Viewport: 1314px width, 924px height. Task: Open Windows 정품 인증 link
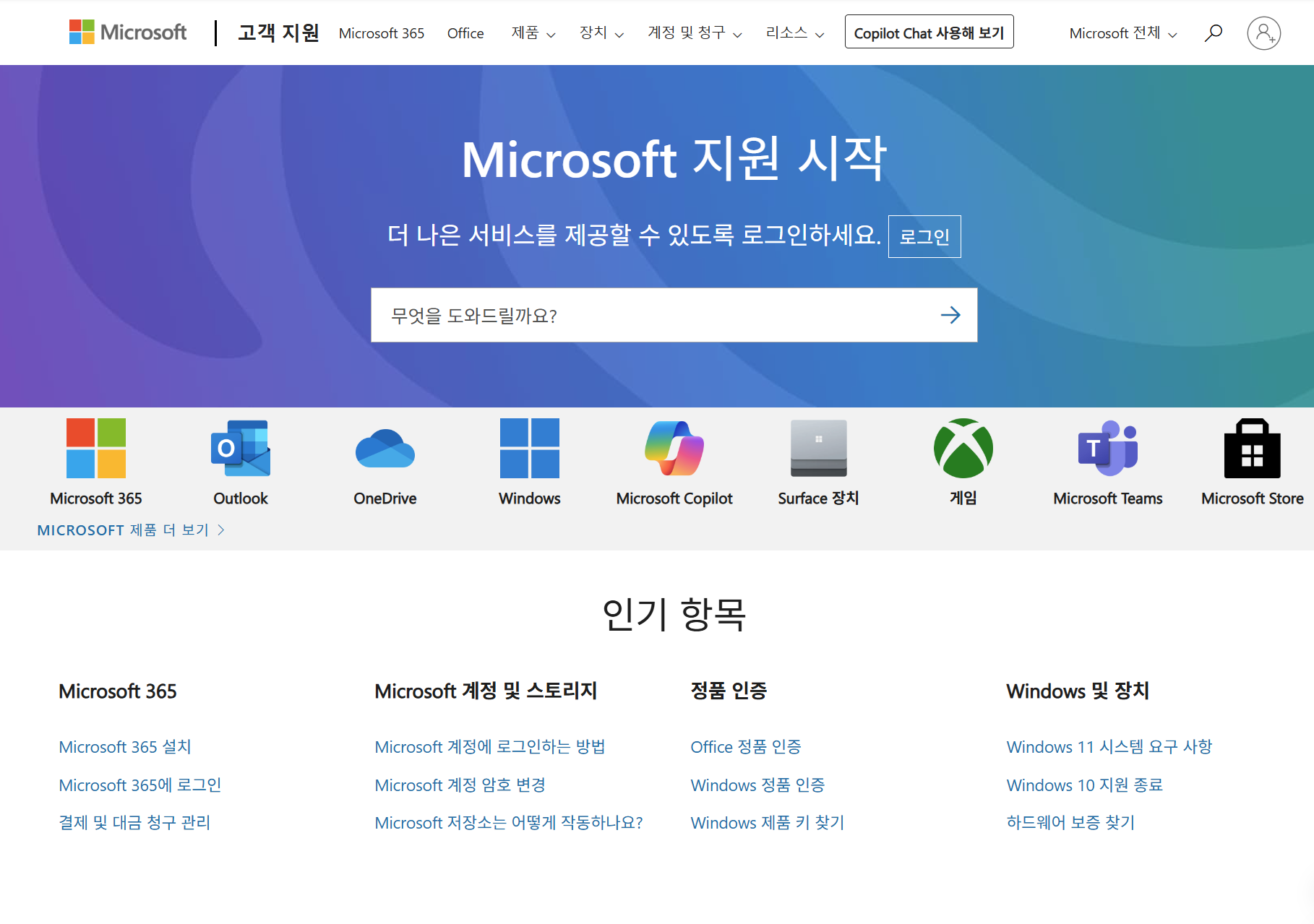click(x=757, y=785)
